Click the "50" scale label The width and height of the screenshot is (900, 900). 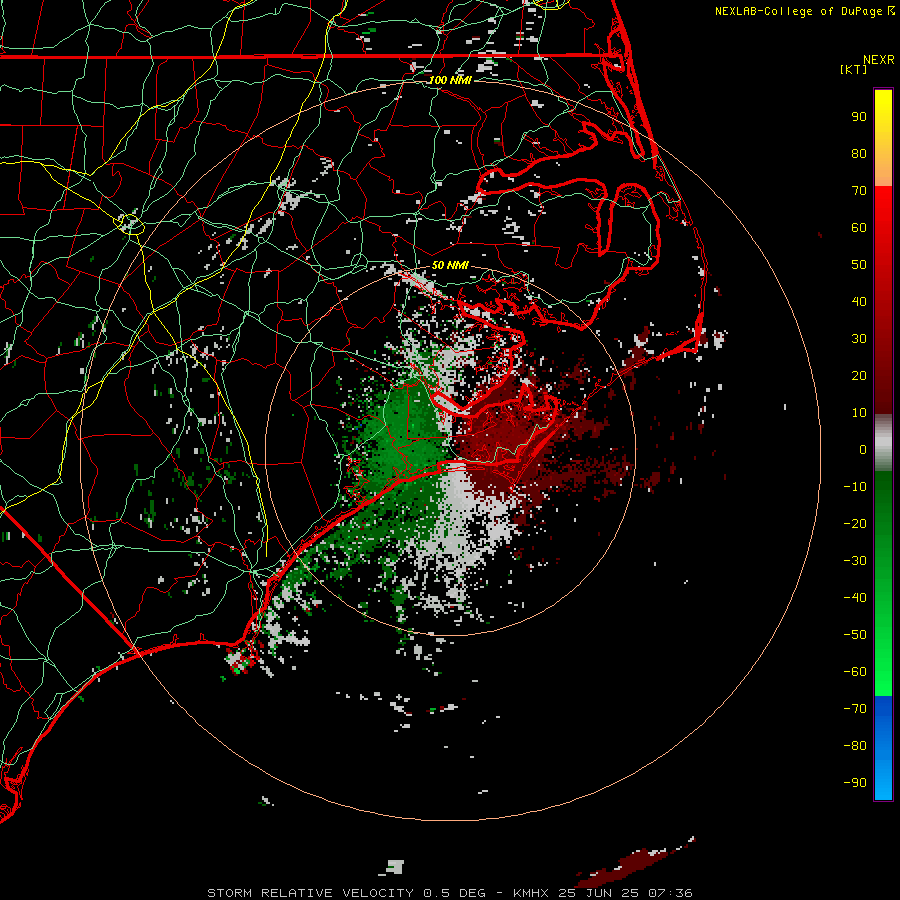859,265
